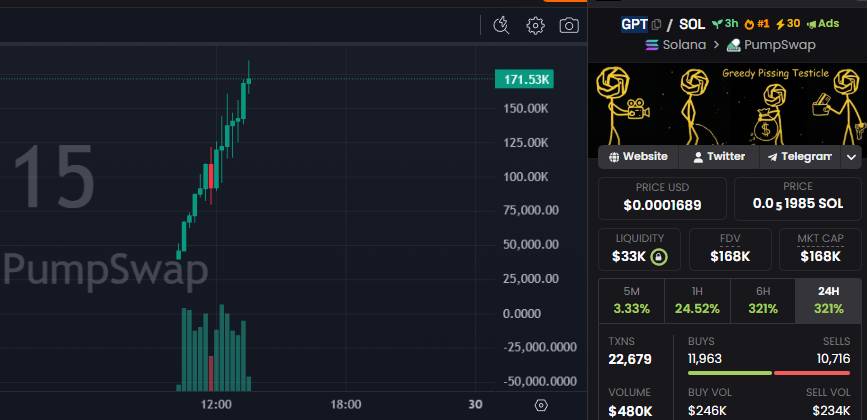Open the token Telegram link
This screenshot has width=867, height=420.
800,157
